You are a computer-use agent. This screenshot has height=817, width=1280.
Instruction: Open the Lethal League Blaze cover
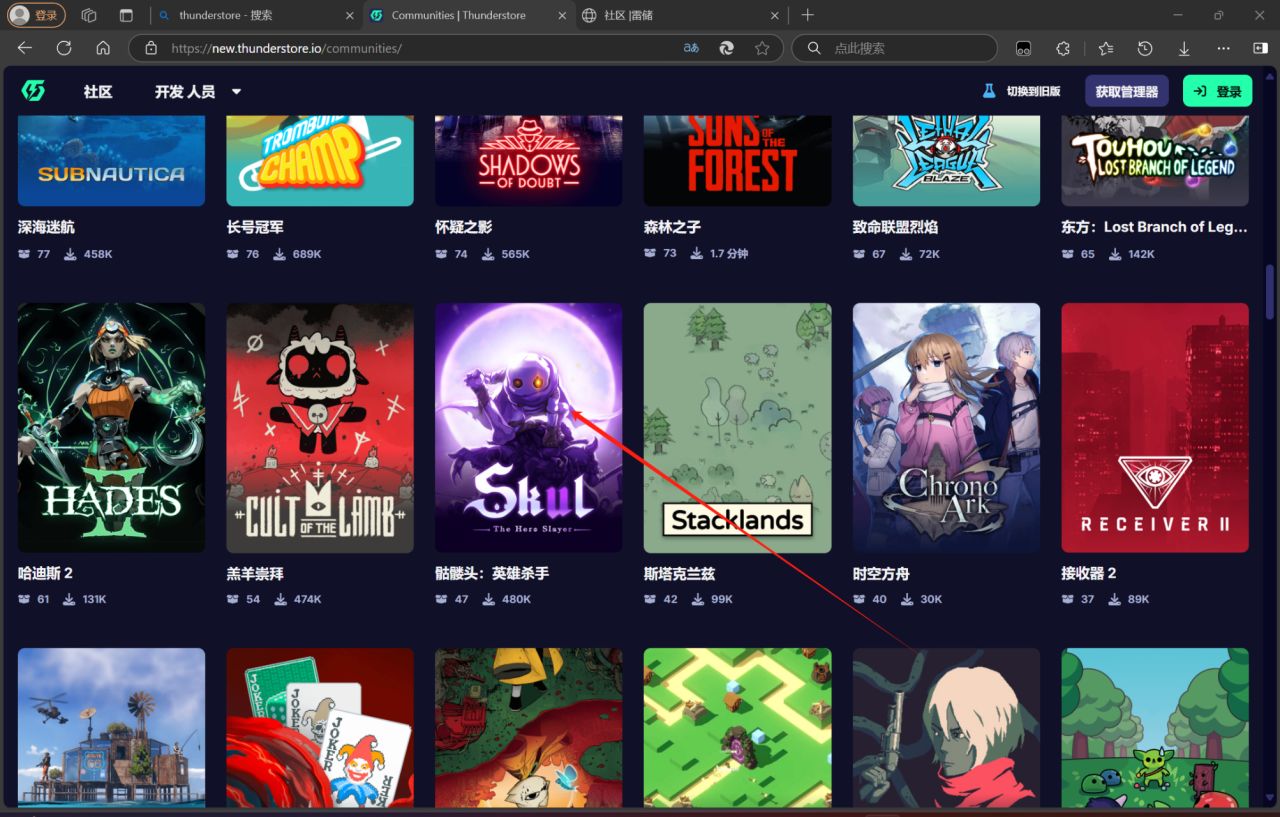point(946,161)
